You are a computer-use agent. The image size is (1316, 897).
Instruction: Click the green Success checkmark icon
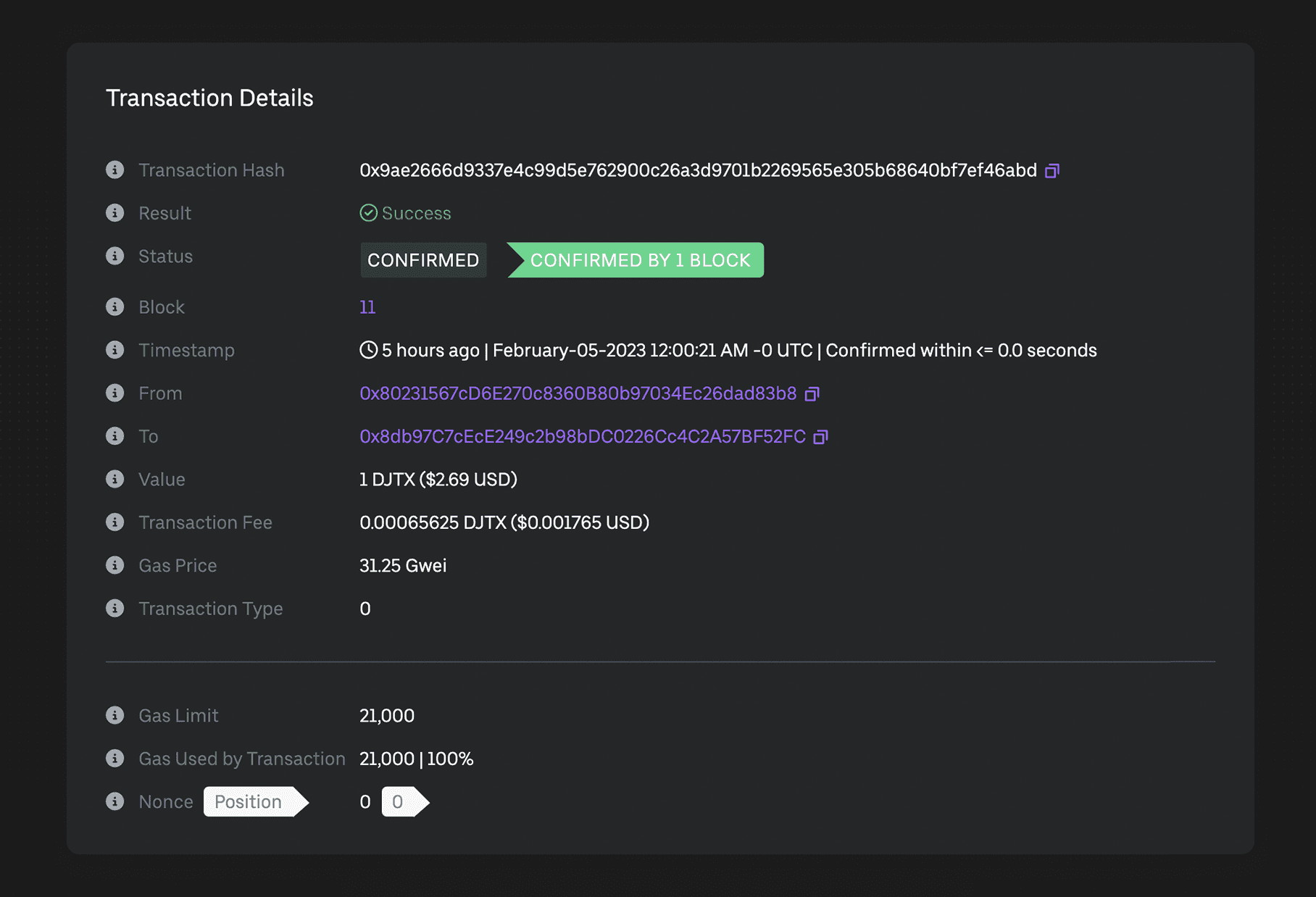[x=368, y=212]
